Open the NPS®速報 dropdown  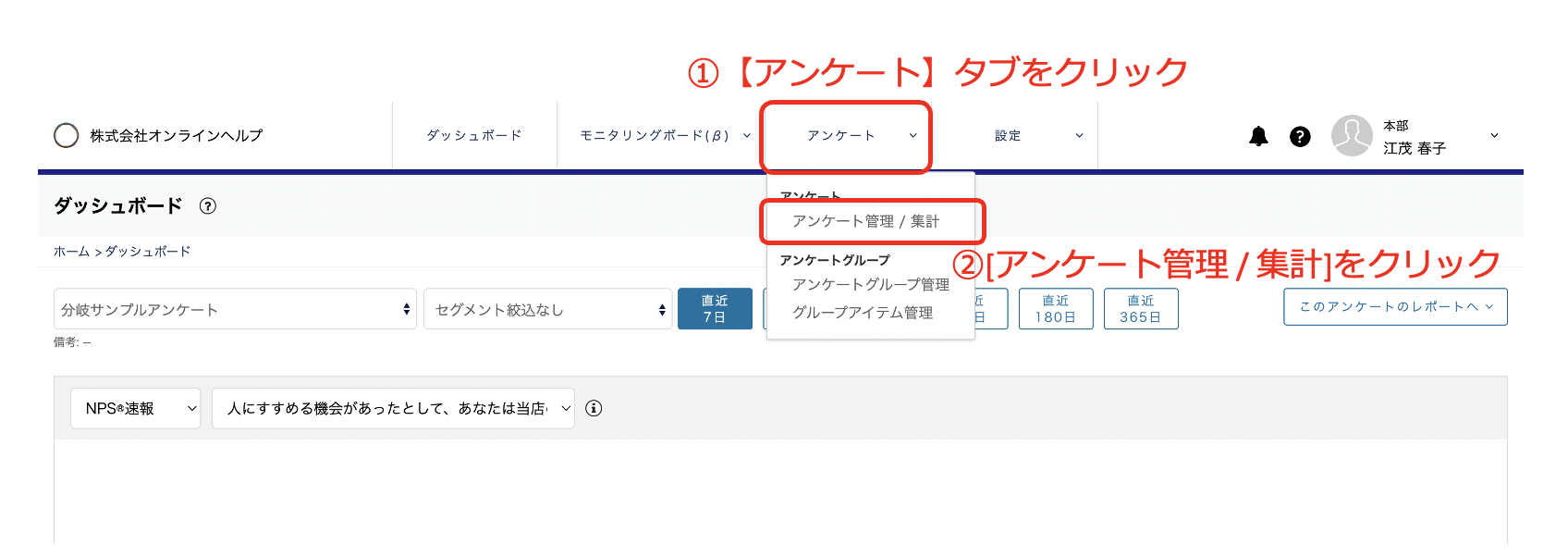[x=135, y=408]
